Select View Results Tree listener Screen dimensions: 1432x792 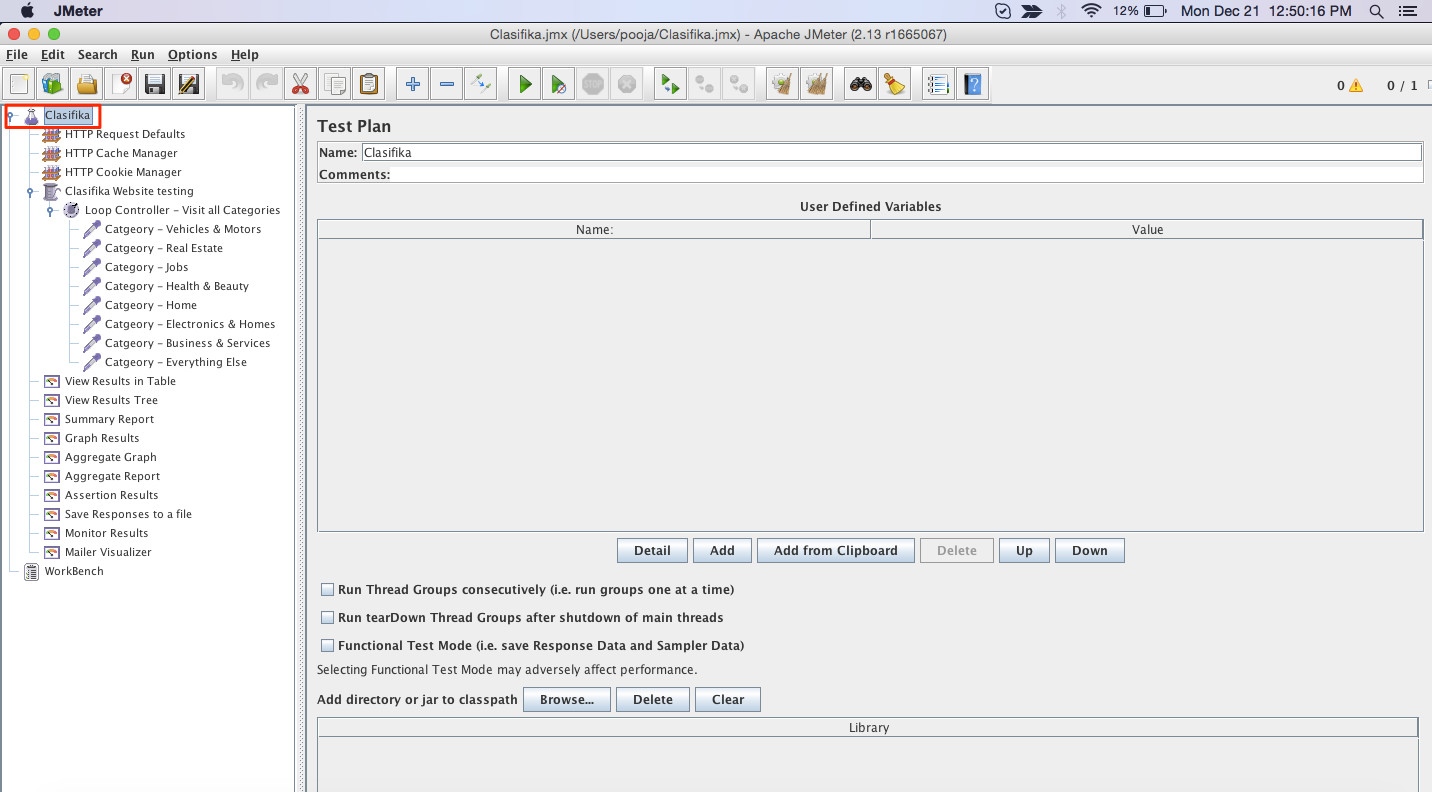(111, 400)
